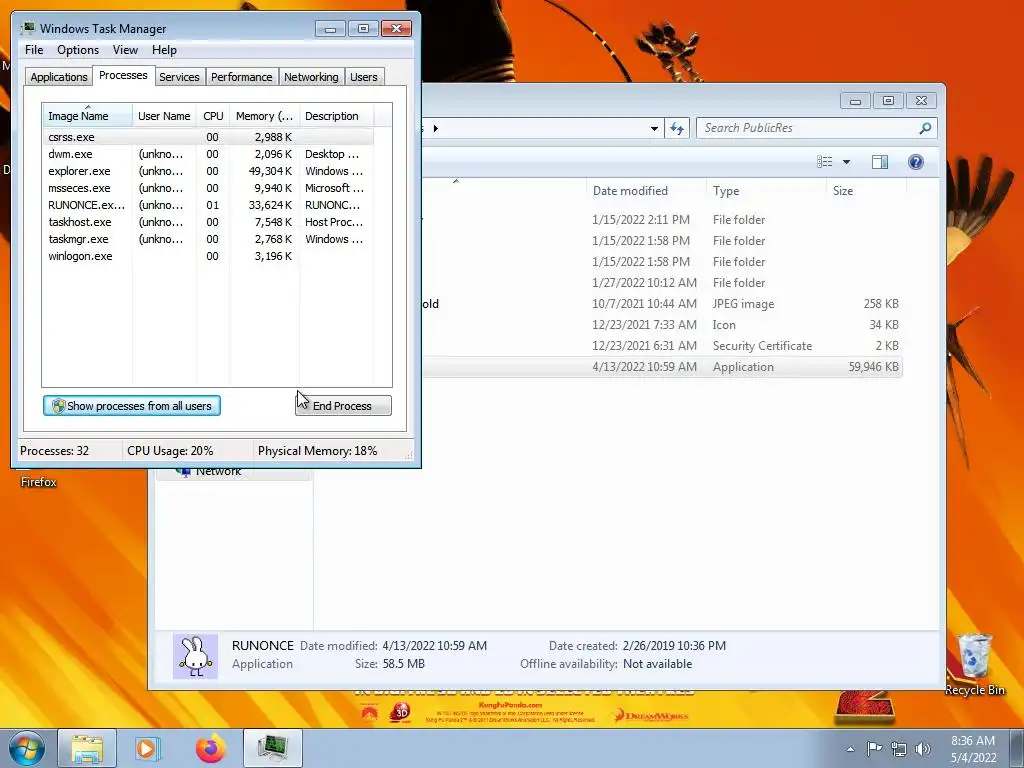Click the Show Desktop strip on taskbar
The image size is (1024, 768).
[x=1017, y=748]
